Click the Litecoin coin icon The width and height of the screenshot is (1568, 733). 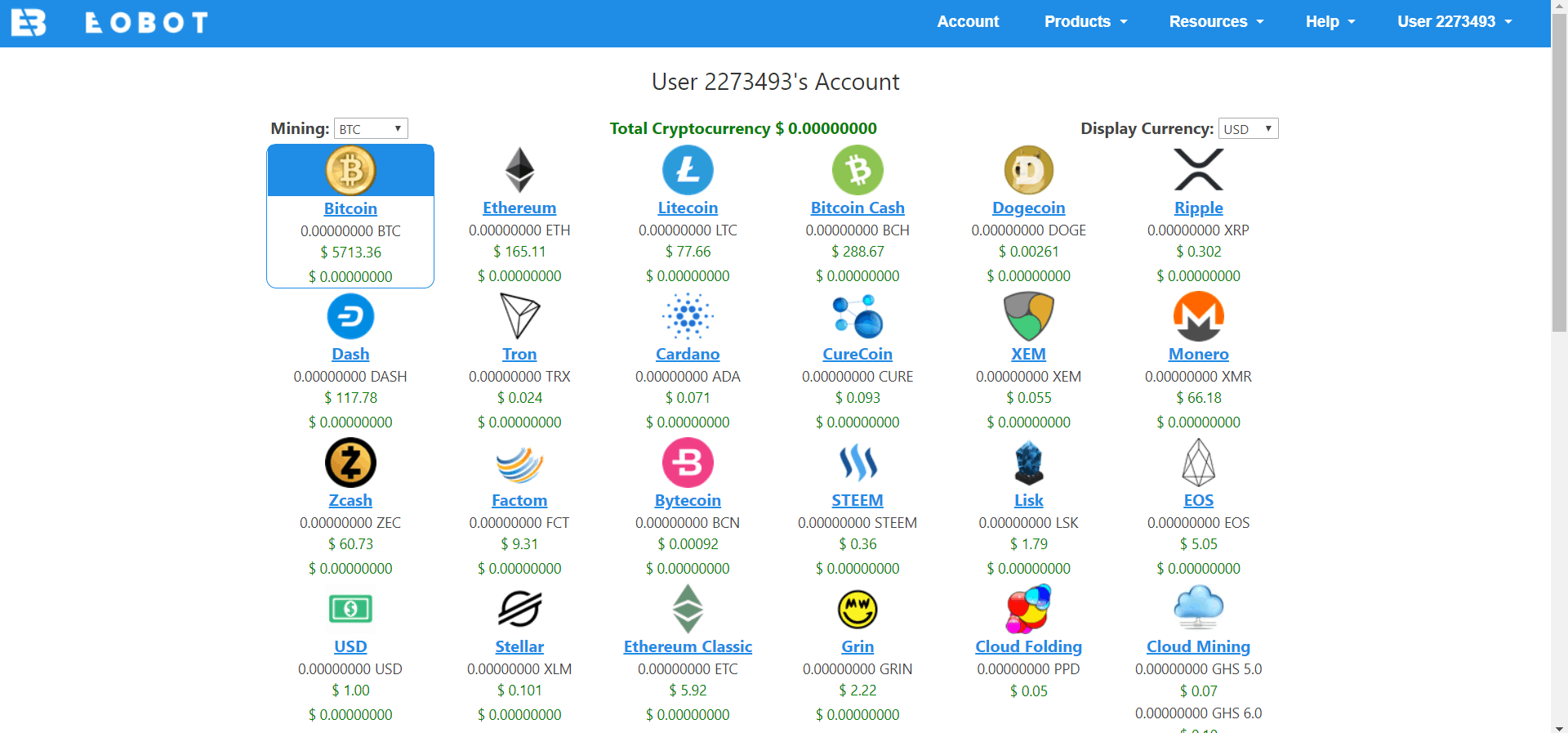(x=688, y=170)
